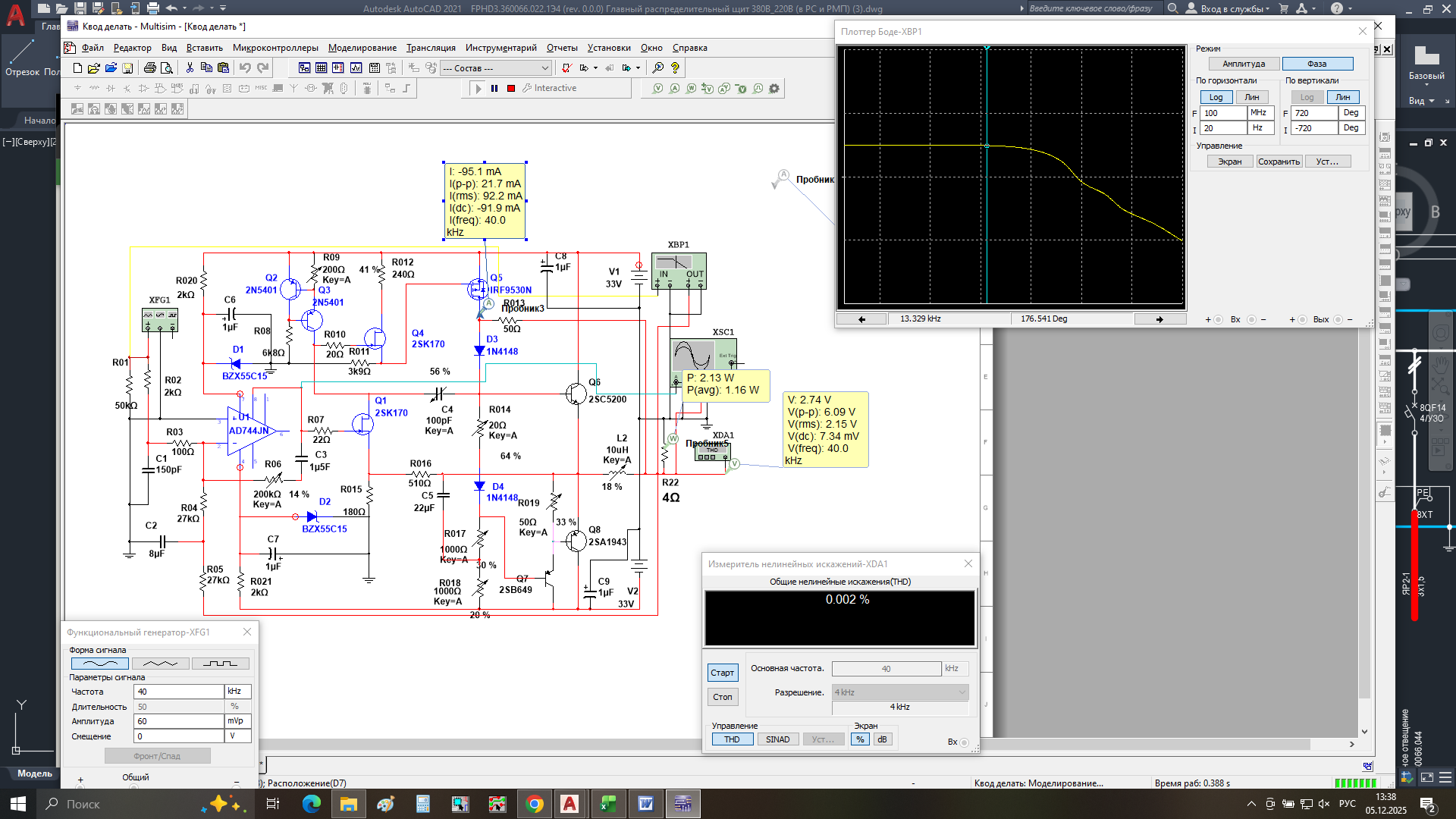Run simulation with the play button
The width and height of the screenshot is (1456, 819).
(478, 89)
